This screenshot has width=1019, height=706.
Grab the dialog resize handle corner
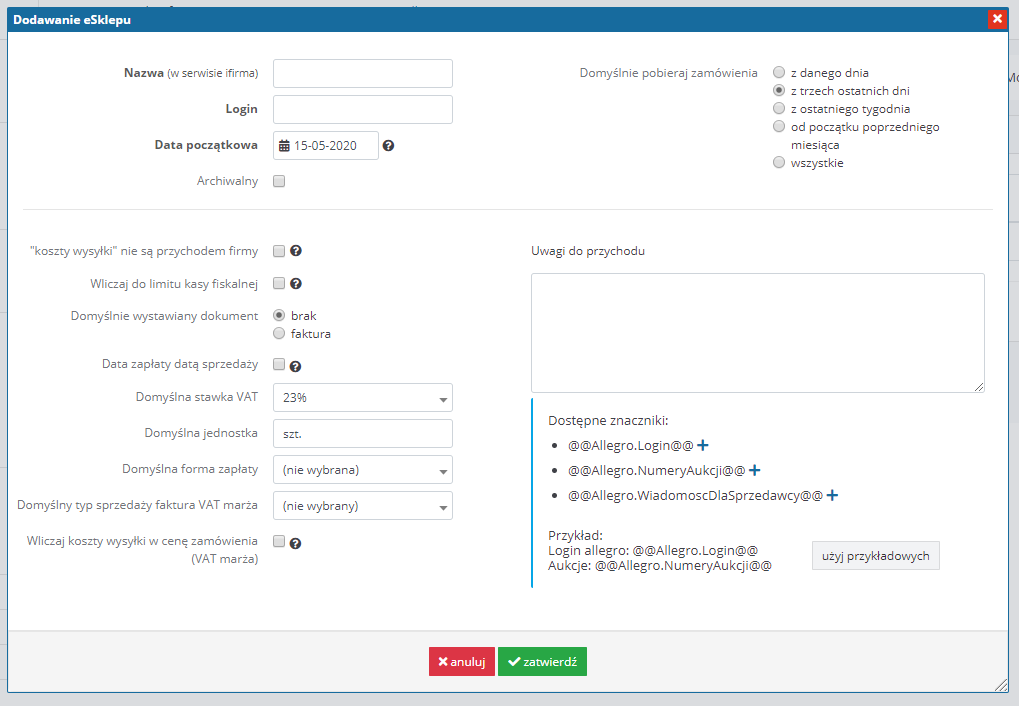pos(1001,684)
